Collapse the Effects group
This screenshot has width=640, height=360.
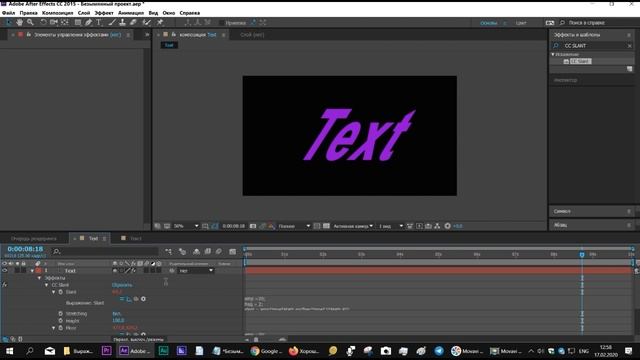pyautogui.click(x=40, y=278)
